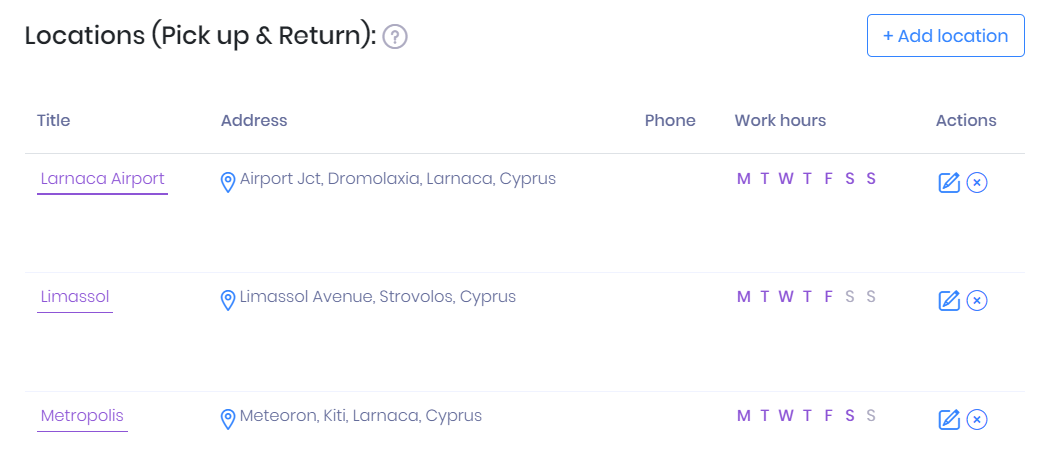This screenshot has width=1043, height=461.
Task: Click the help question mark icon
Action: (395, 37)
